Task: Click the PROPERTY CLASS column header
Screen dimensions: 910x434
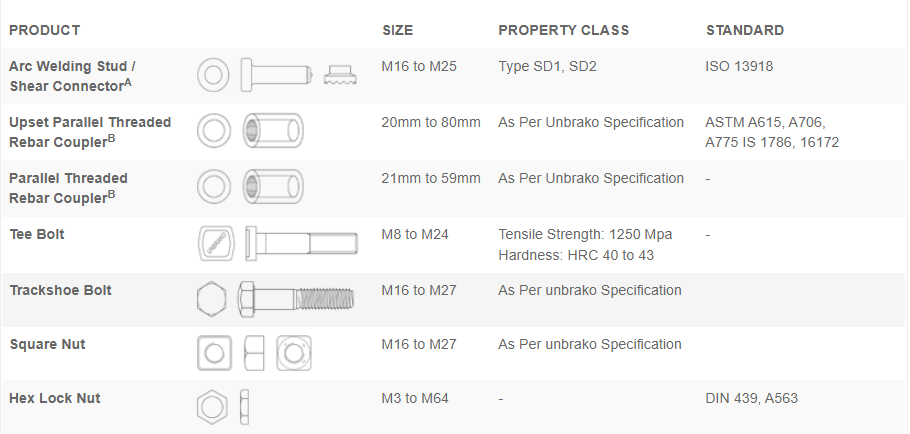Action: click(x=564, y=30)
